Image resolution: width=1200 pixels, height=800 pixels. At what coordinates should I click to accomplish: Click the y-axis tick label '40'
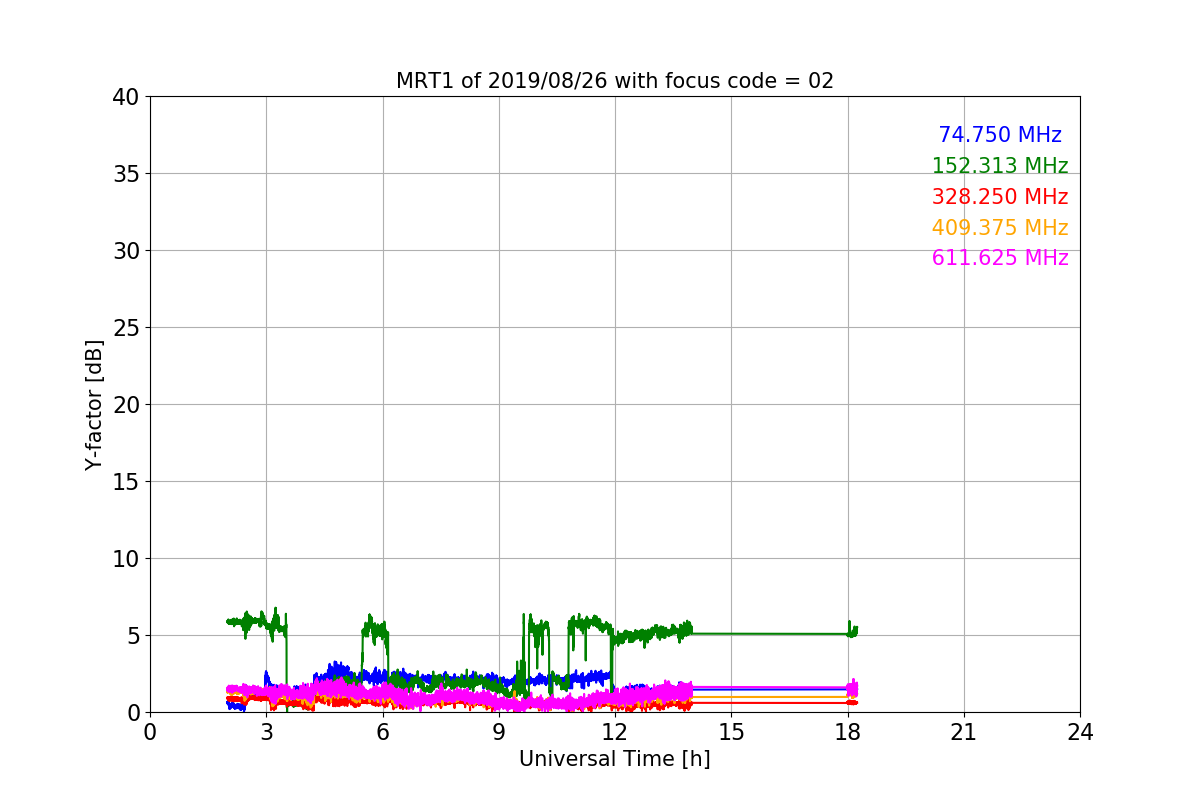[x=127, y=97]
